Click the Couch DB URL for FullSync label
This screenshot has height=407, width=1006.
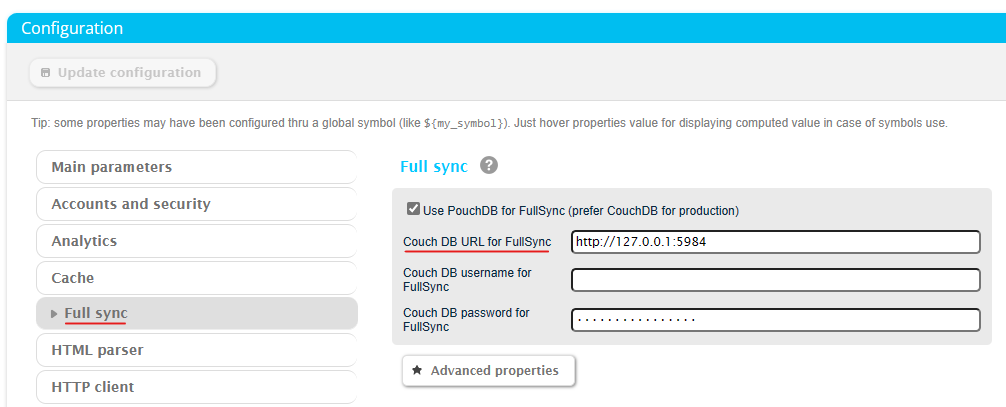tap(477, 242)
